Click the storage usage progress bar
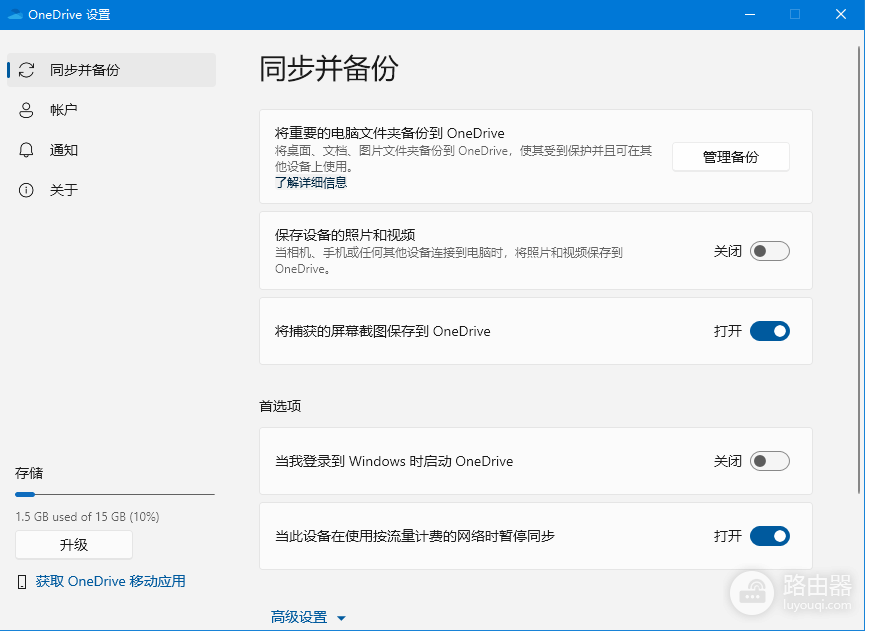The width and height of the screenshot is (870, 633). pos(115,494)
